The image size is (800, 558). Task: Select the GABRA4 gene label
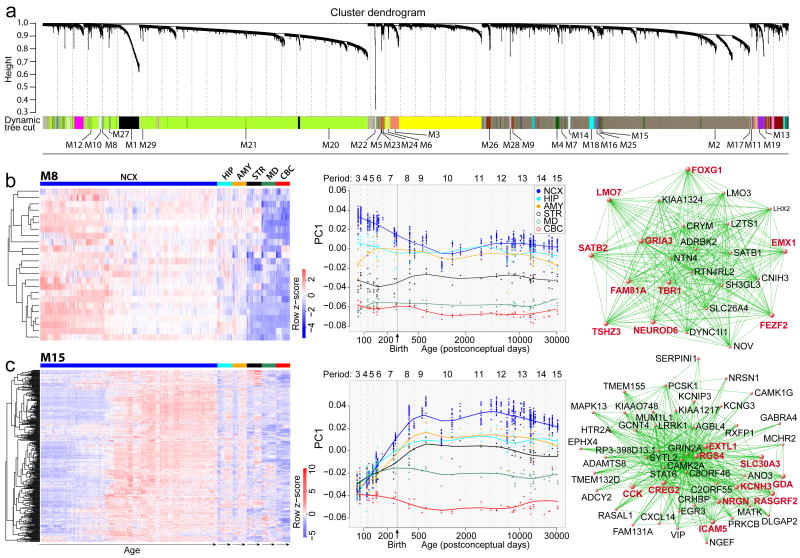778,418
